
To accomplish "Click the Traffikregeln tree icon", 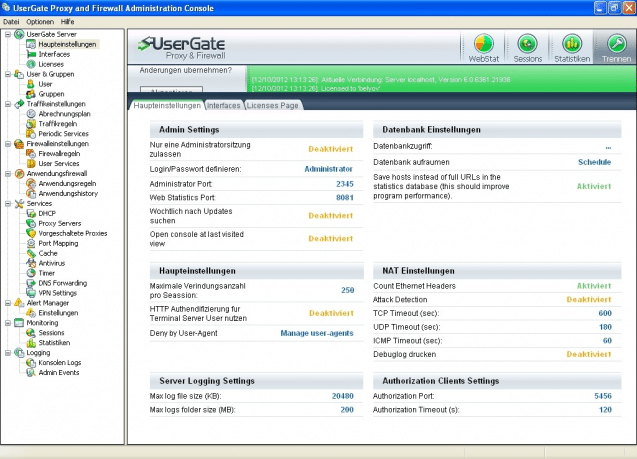I will (x=31, y=124).
